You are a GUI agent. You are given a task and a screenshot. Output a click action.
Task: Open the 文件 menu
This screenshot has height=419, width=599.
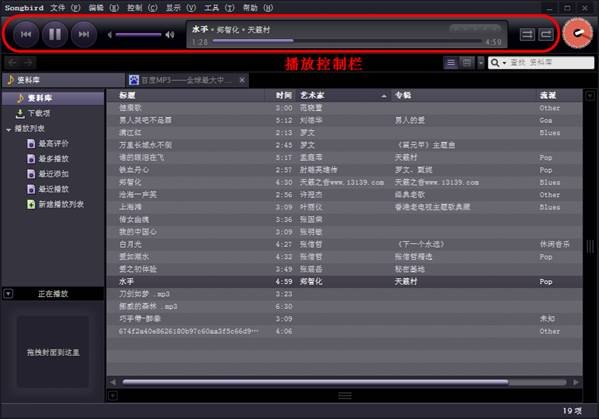[x=65, y=8]
